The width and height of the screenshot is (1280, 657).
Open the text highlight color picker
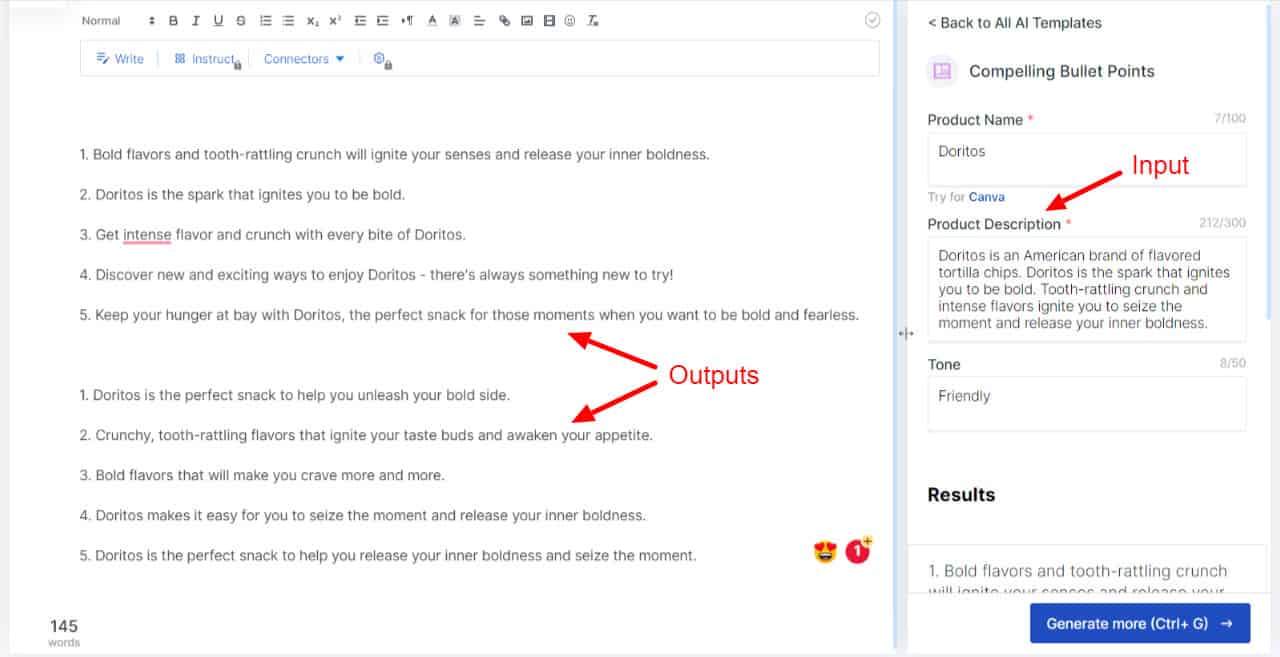point(455,21)
